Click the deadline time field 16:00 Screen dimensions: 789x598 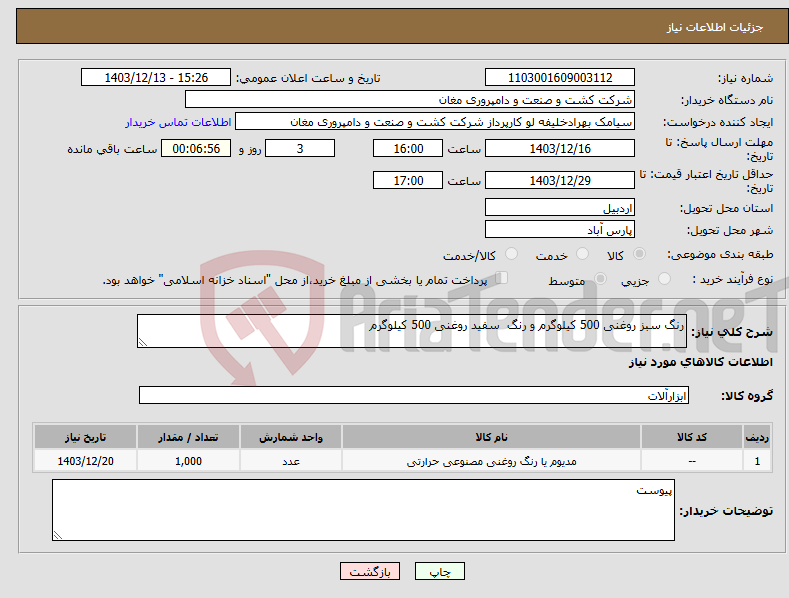408,148
